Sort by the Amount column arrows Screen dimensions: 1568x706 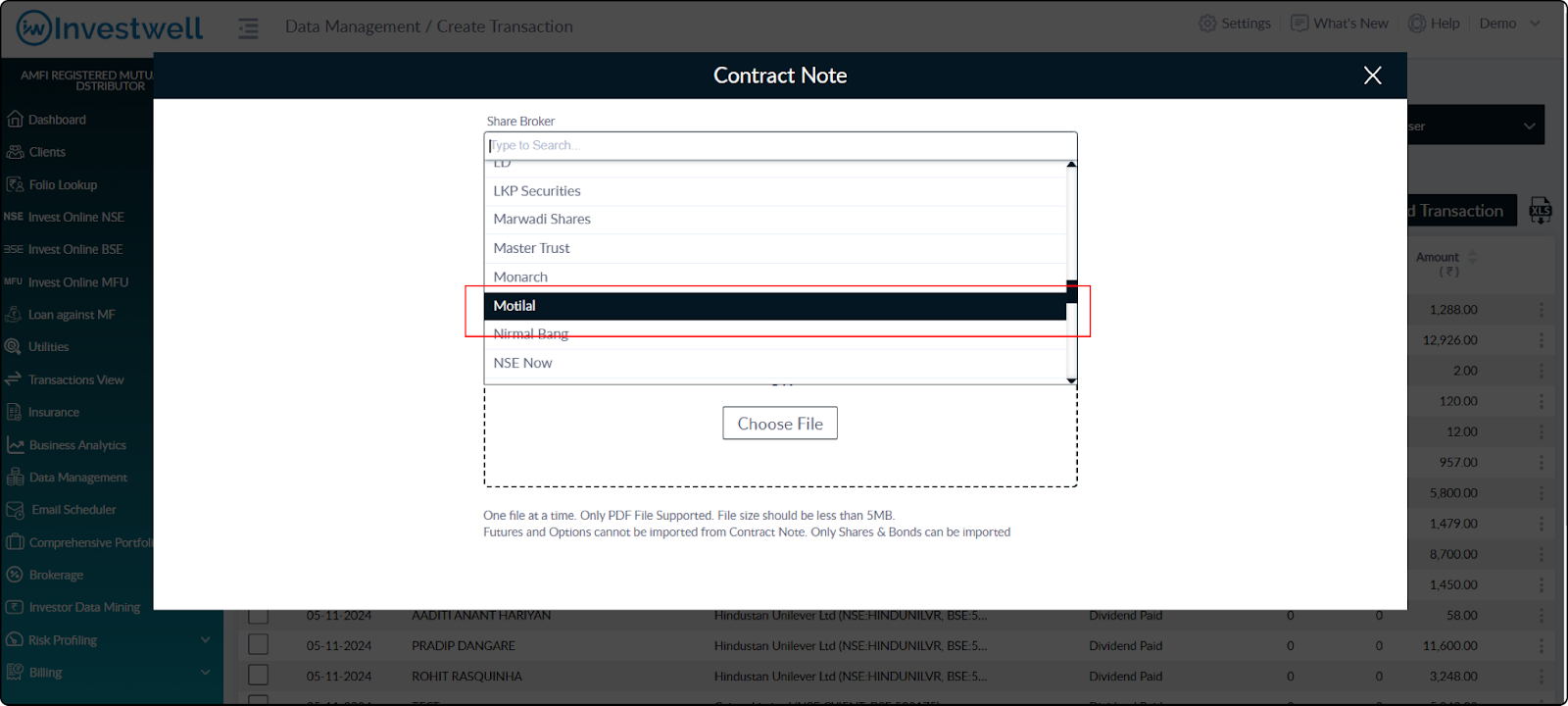pos(1471,257)
